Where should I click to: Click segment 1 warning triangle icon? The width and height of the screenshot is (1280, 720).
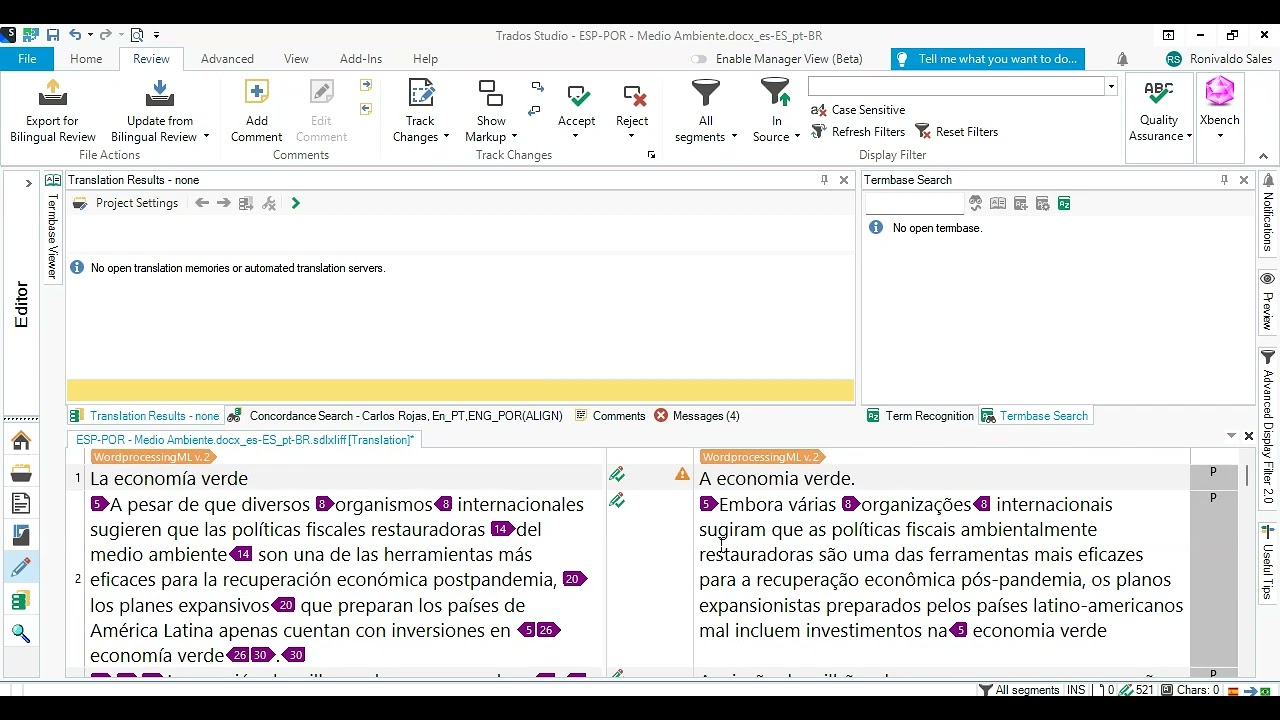pyautogui.click(x=682, y=475)
